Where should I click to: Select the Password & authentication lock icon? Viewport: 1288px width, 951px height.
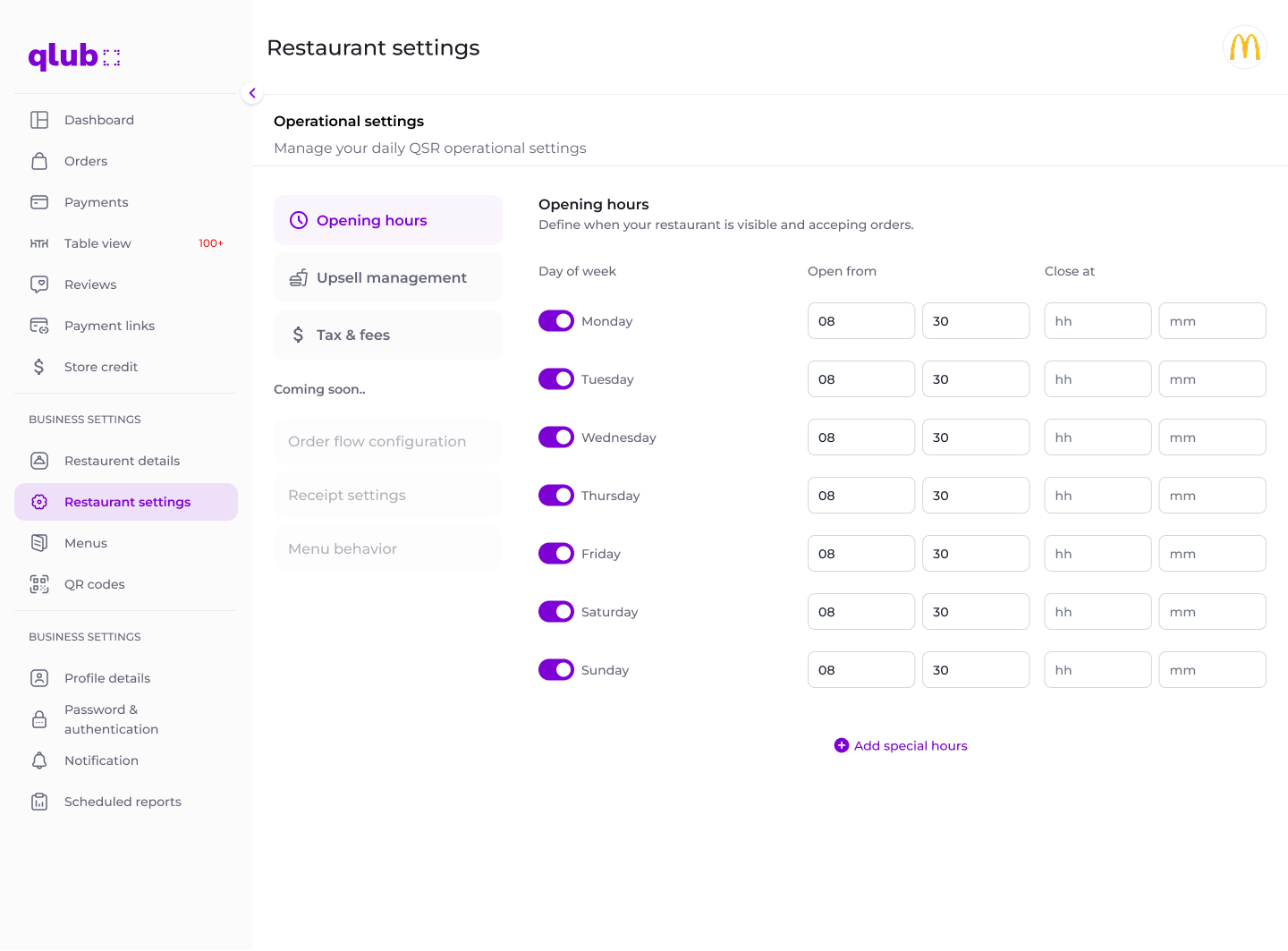point(39,719)
